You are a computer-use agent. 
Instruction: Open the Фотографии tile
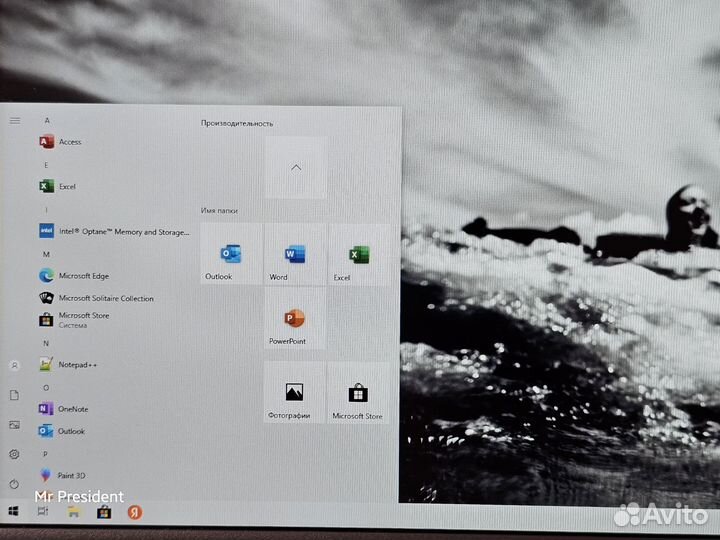click(x=295, y=392)
